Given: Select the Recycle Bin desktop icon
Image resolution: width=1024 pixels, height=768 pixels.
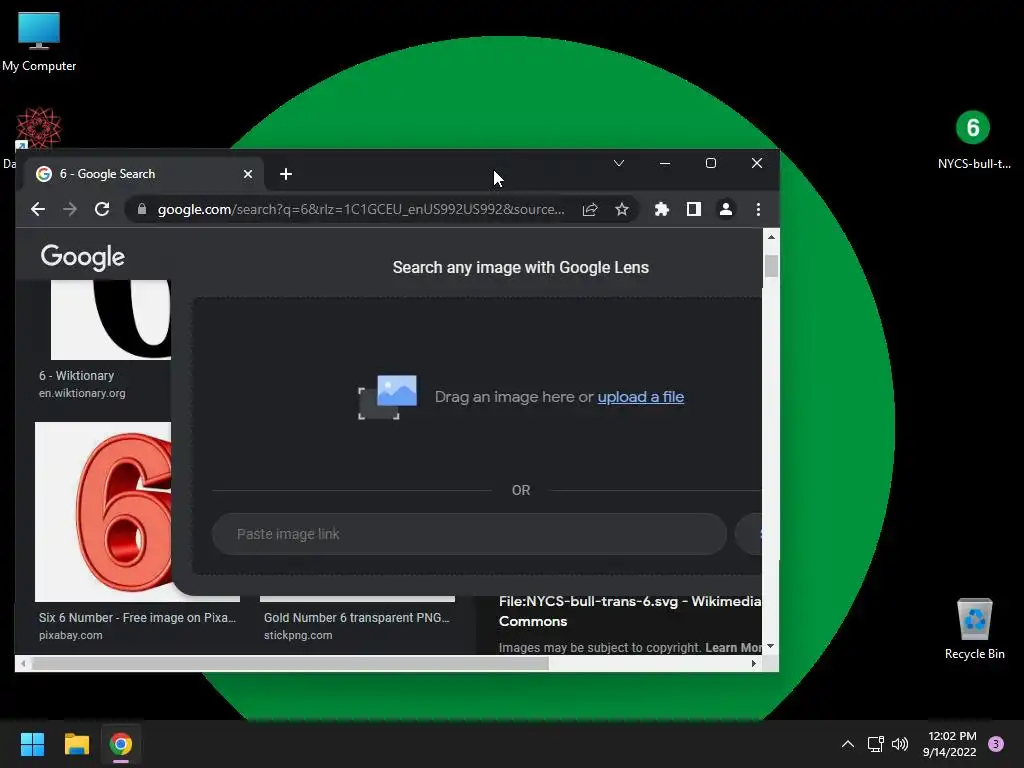Looking at the screenshot, I should (x=974, y=628).
